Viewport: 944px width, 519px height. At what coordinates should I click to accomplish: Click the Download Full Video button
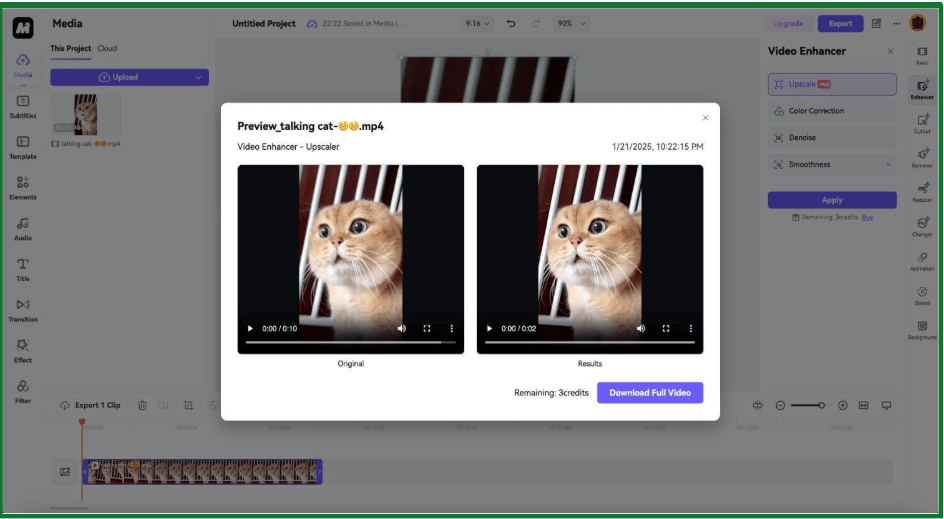tap(650, 393)
